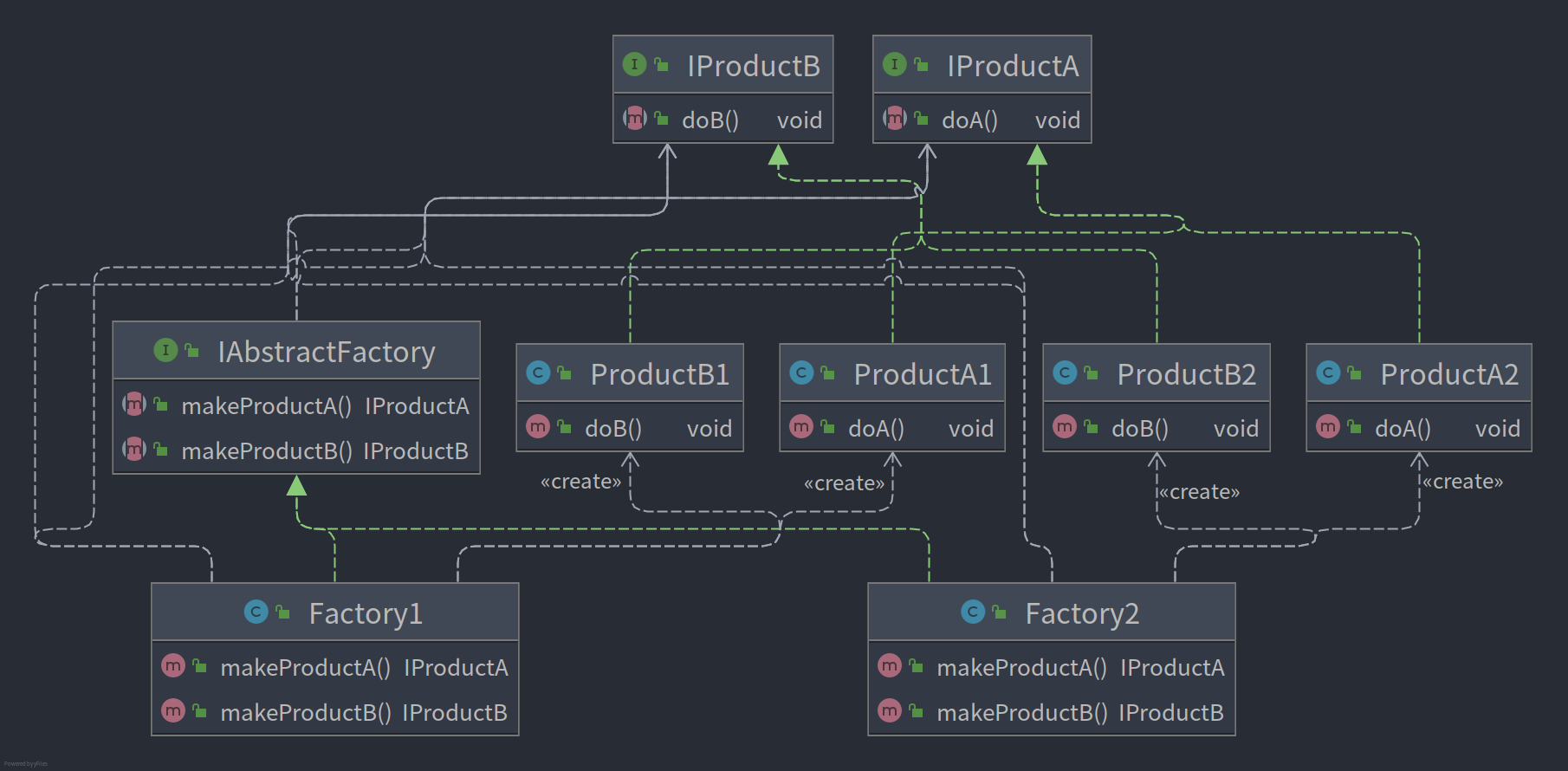Select the Factory1 class title

pyautogui.click(x=366, y=614)
